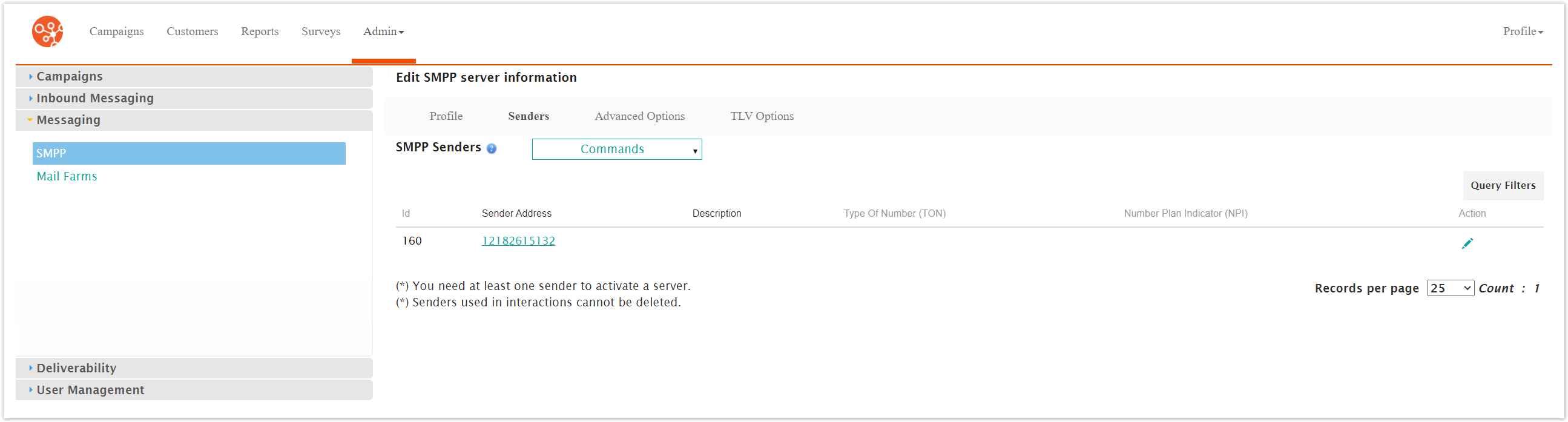Switch to the TLV Options tab

(762, 116)
